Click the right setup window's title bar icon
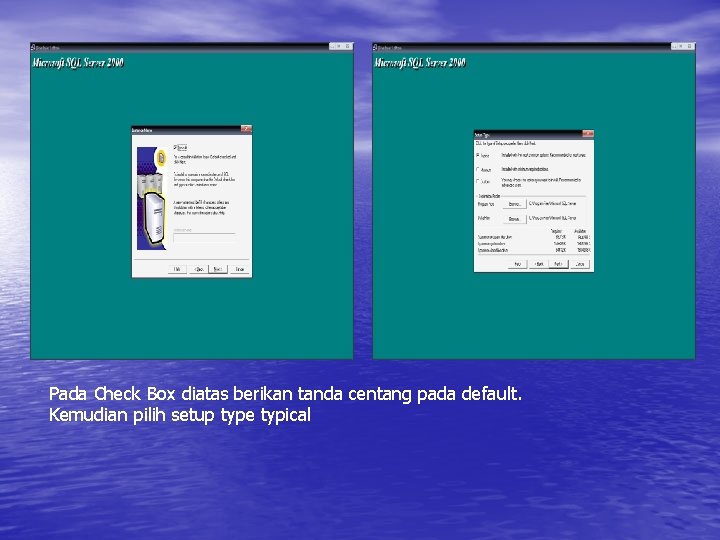This screenshot has width=720, height=540. 375,47
